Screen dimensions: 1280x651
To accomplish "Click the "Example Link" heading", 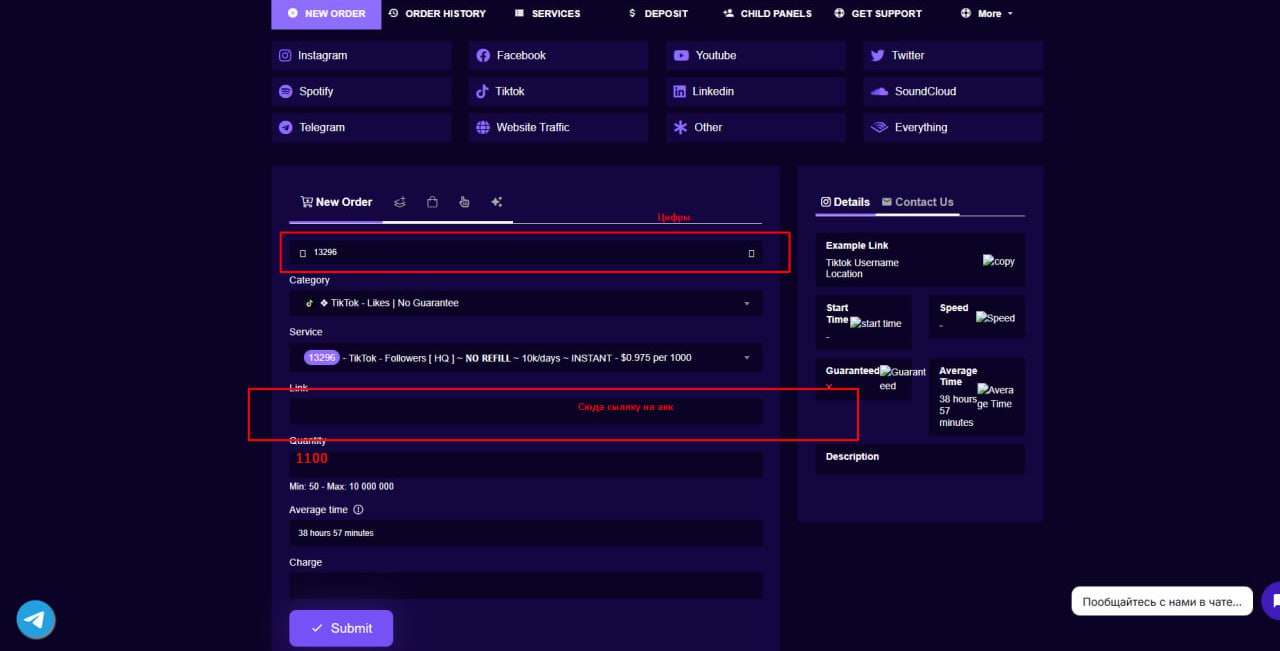I will [857, 246].
